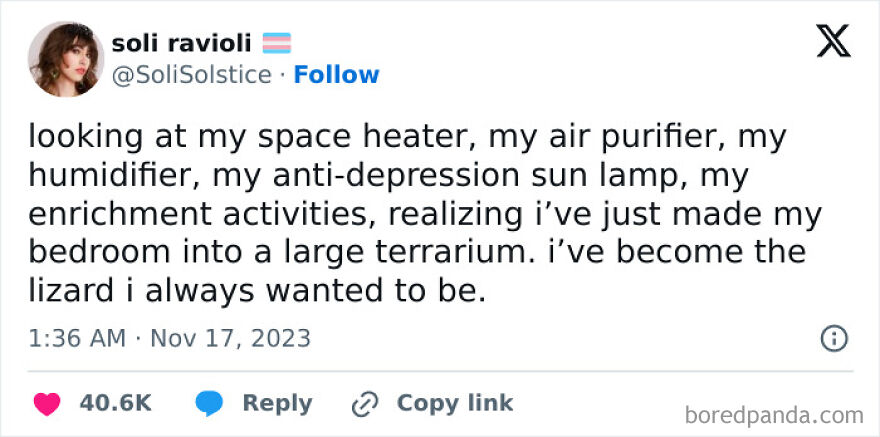Open the tweet info circle icon
The image size is (880, 437).
834,338
